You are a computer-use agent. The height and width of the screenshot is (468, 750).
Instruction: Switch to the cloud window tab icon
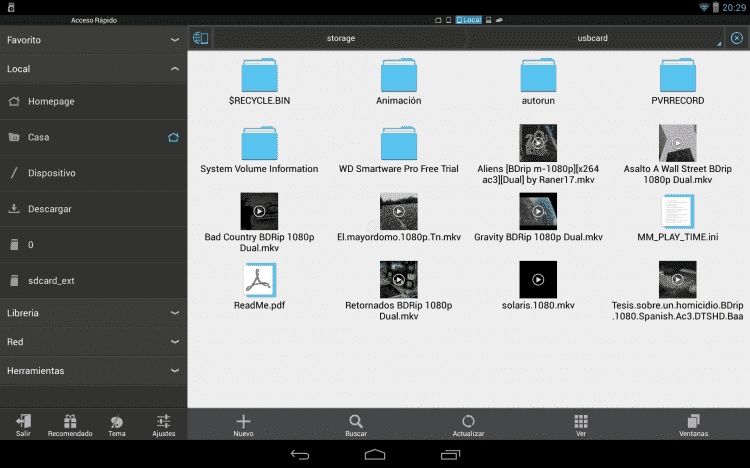(499, 20)
